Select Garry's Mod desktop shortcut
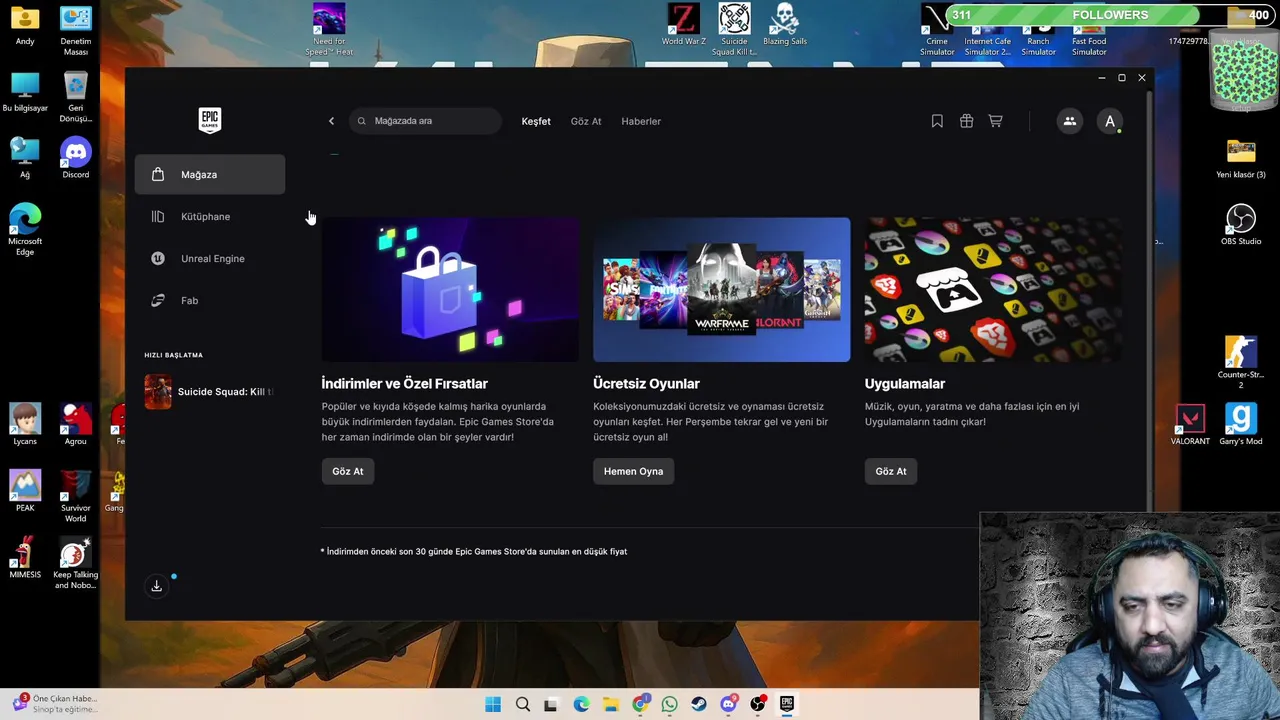The height and width of the screenshot is (720, 1280). [x=1241, y=425]
